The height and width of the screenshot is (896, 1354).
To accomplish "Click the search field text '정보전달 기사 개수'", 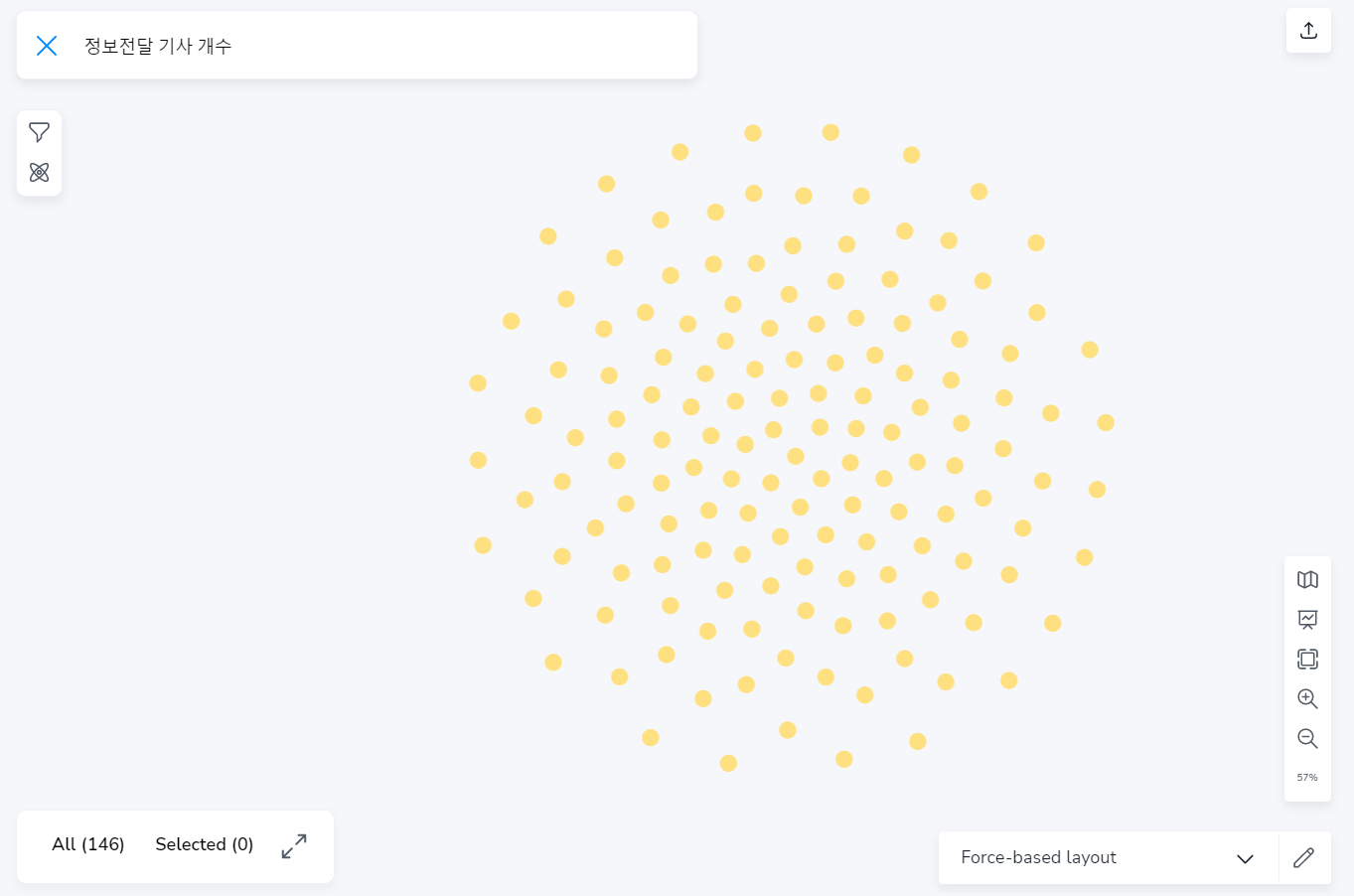I will point(158,46).
